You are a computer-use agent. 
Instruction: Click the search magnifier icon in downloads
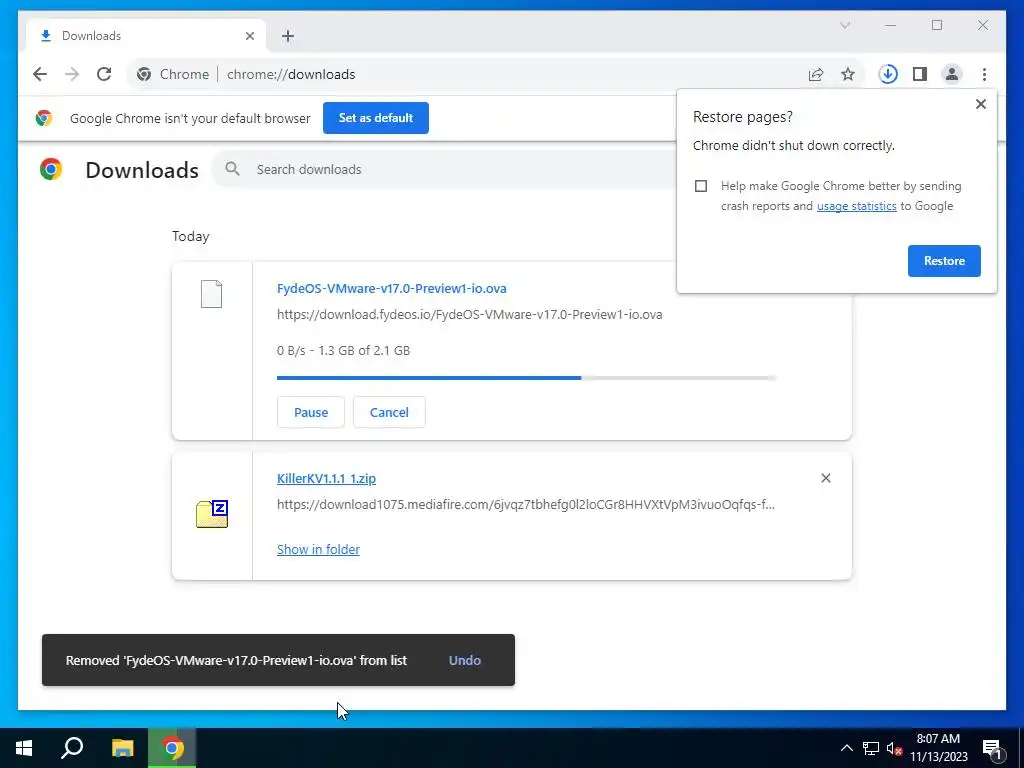click(x=232, y=169)
